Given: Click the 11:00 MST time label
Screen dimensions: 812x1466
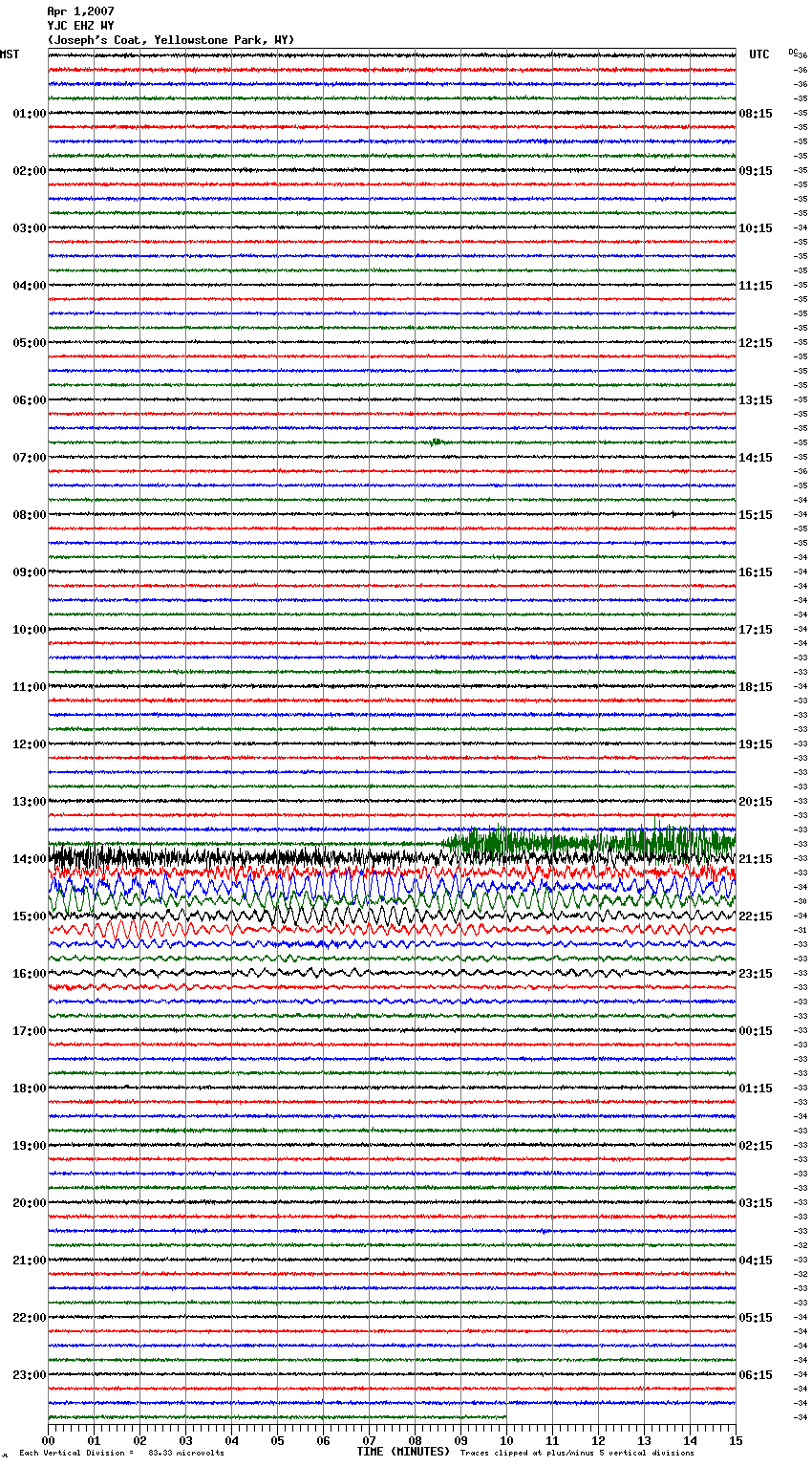Looking at the screenshot, I should click(30, 687).
